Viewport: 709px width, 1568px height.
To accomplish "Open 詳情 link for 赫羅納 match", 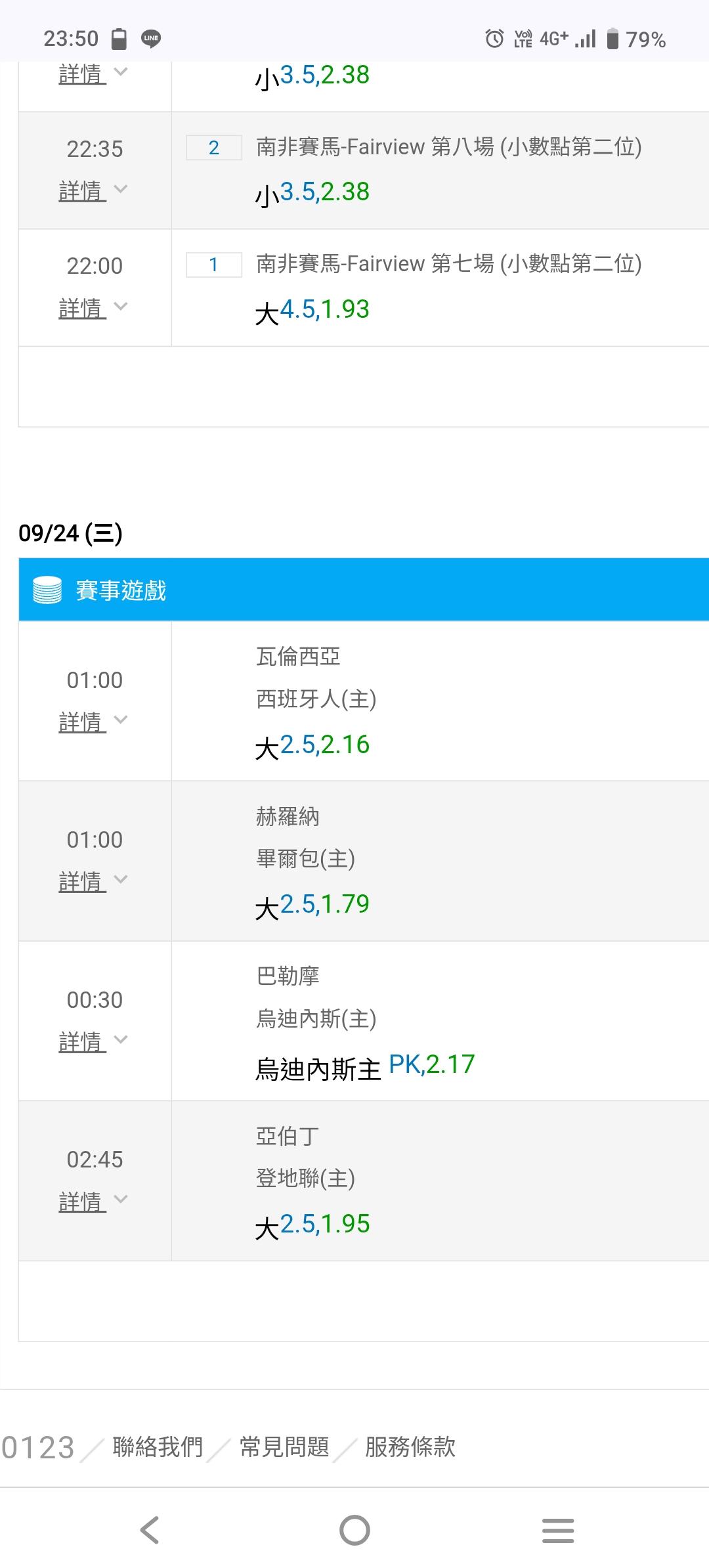I will coord(82,881).
